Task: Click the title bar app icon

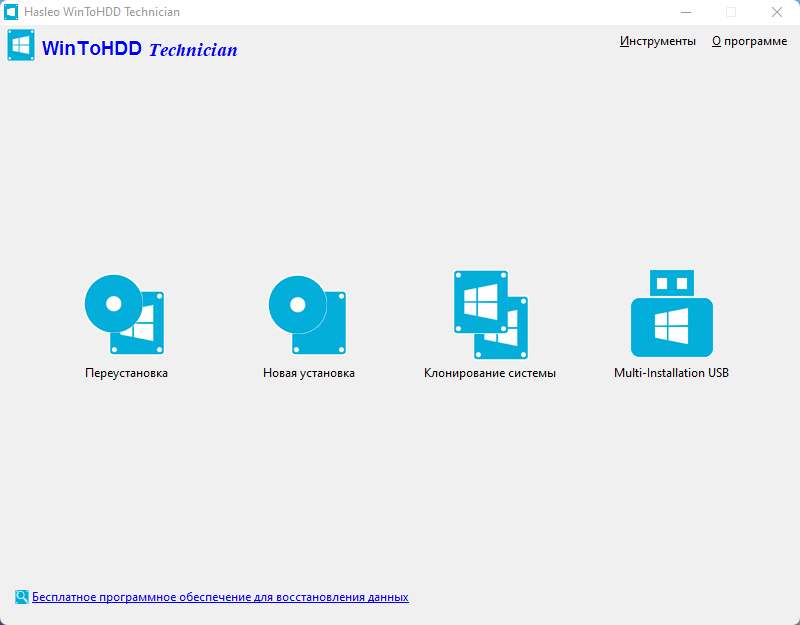Action: [11, 12]
